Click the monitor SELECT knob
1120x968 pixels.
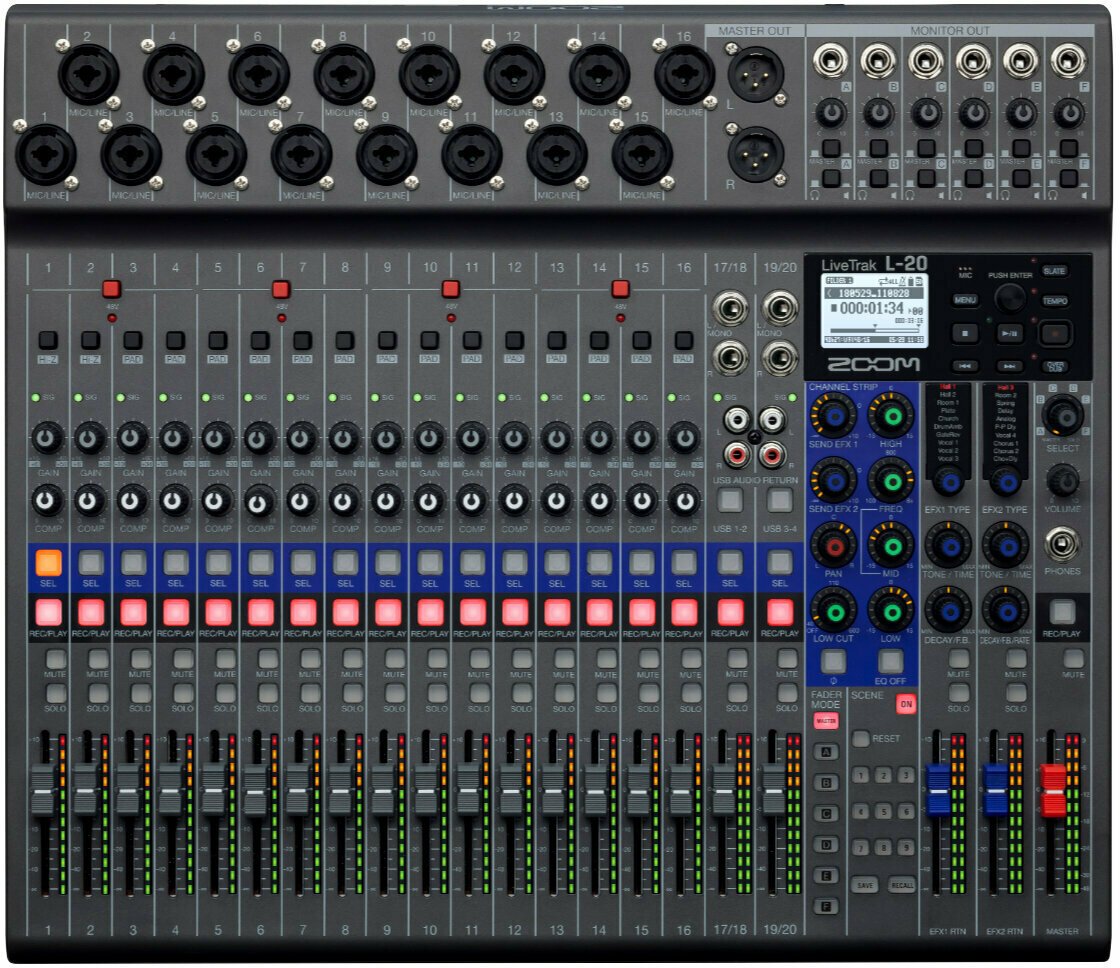coord(1064,413)
